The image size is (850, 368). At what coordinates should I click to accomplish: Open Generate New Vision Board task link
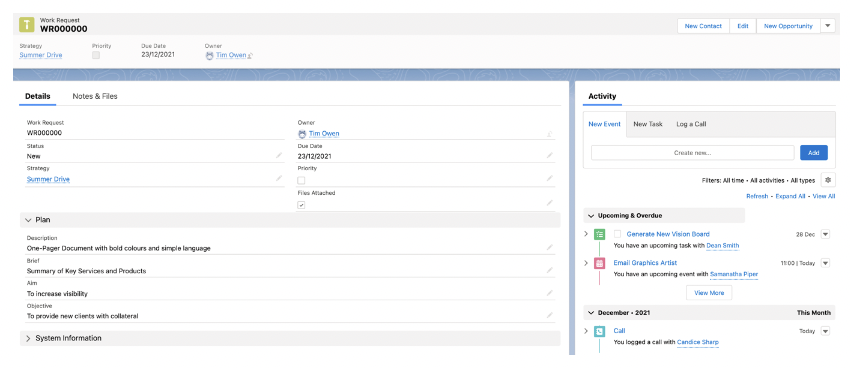(x=668, y=234)
